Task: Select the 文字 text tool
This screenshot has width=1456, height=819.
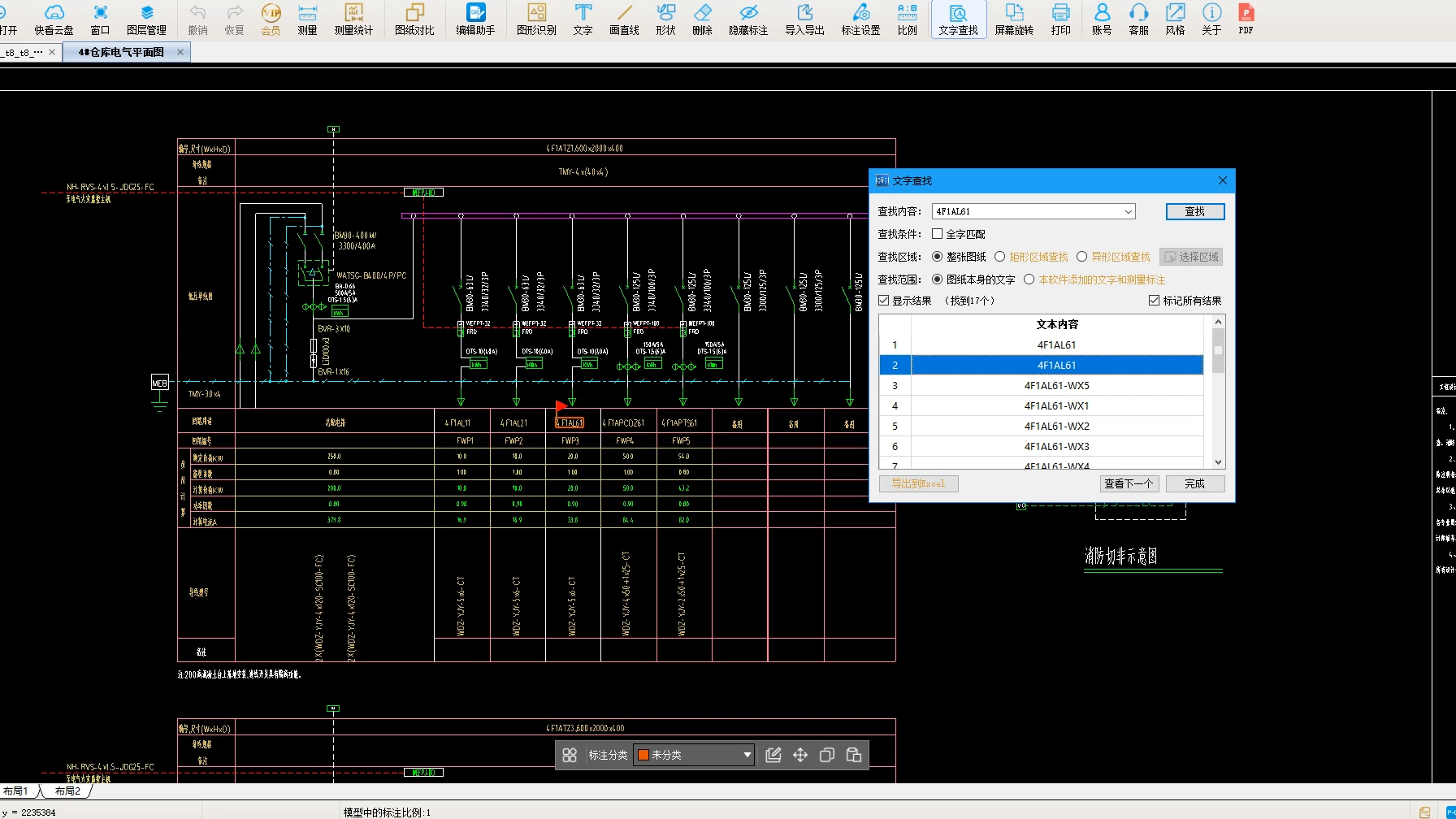Action: click(x=583, y=19)
